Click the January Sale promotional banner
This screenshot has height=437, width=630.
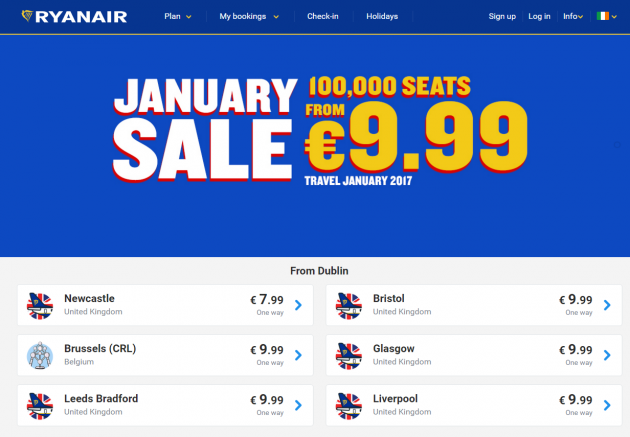(314, 140)
